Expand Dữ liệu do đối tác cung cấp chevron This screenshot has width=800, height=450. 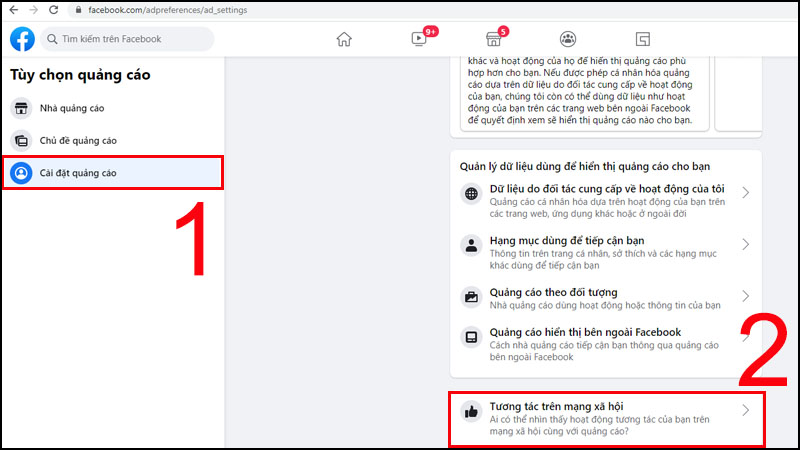pyautogui.click(x=745, y=192)
